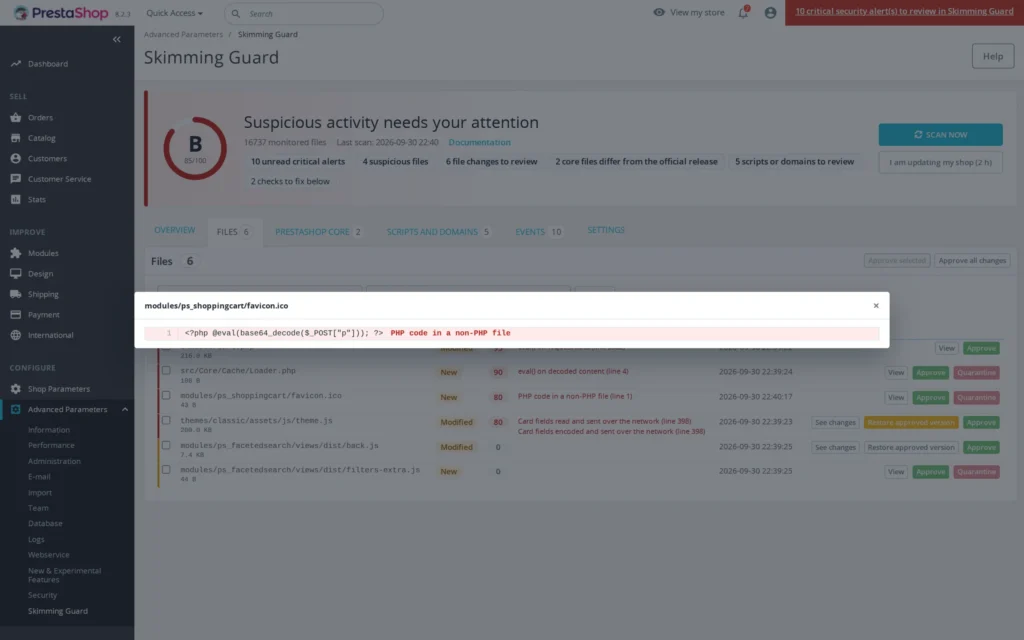Viewport: 1024px width, 640px height.
Task: Approve the filters-extra.js file
Action: click(931, 472)
